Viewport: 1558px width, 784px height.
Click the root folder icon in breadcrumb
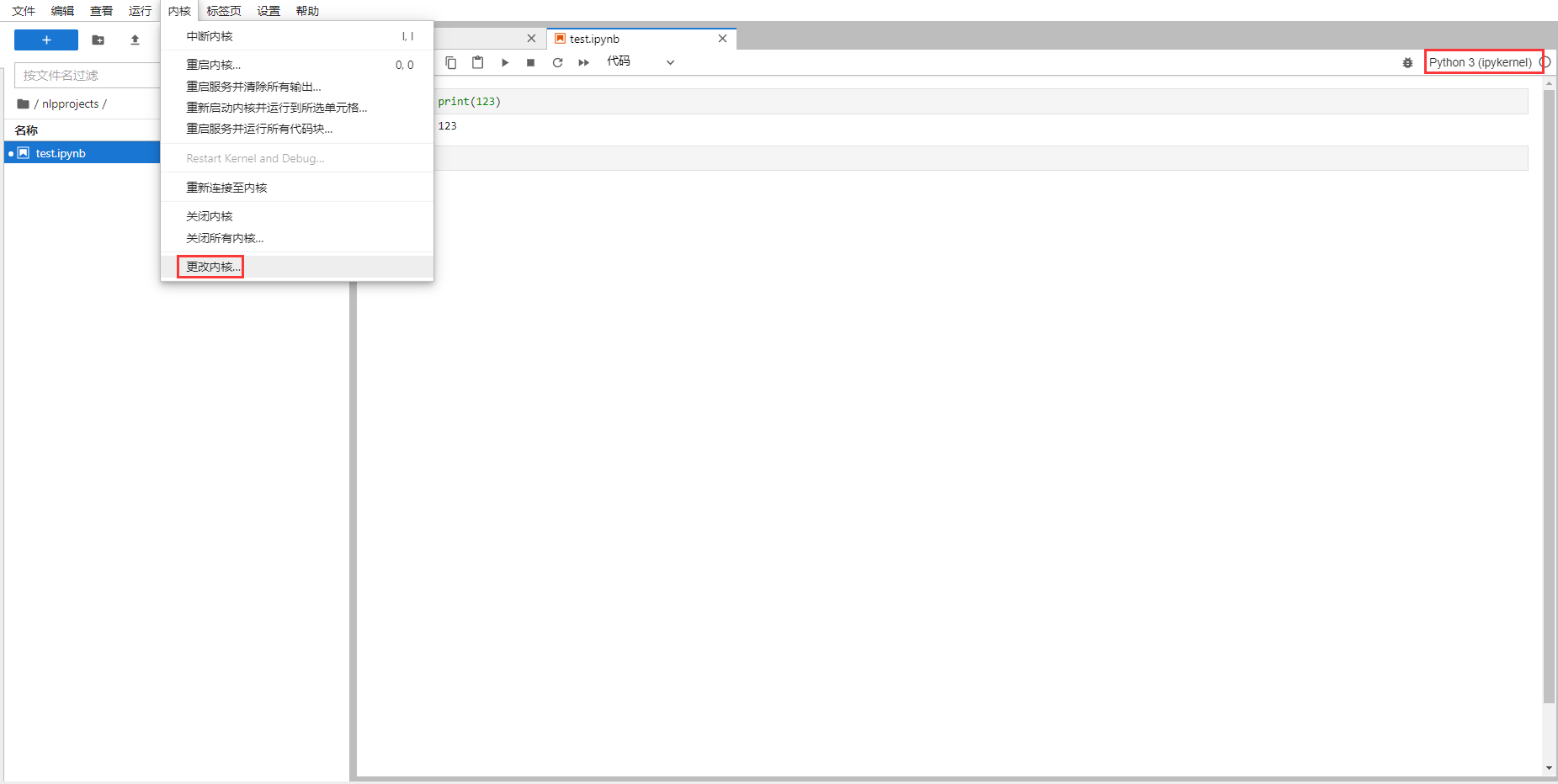click(23, 103)
